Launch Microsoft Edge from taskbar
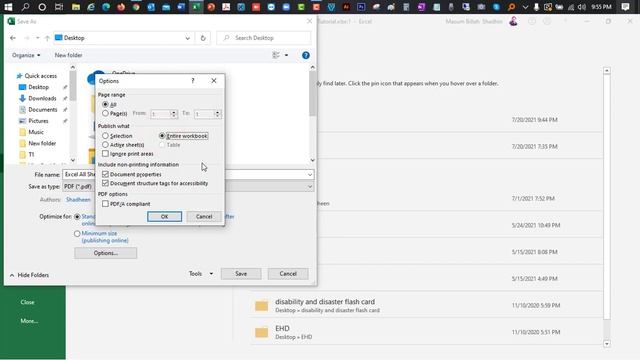The height and width of the screenshot is (360, 640). [x=106, y=7]
